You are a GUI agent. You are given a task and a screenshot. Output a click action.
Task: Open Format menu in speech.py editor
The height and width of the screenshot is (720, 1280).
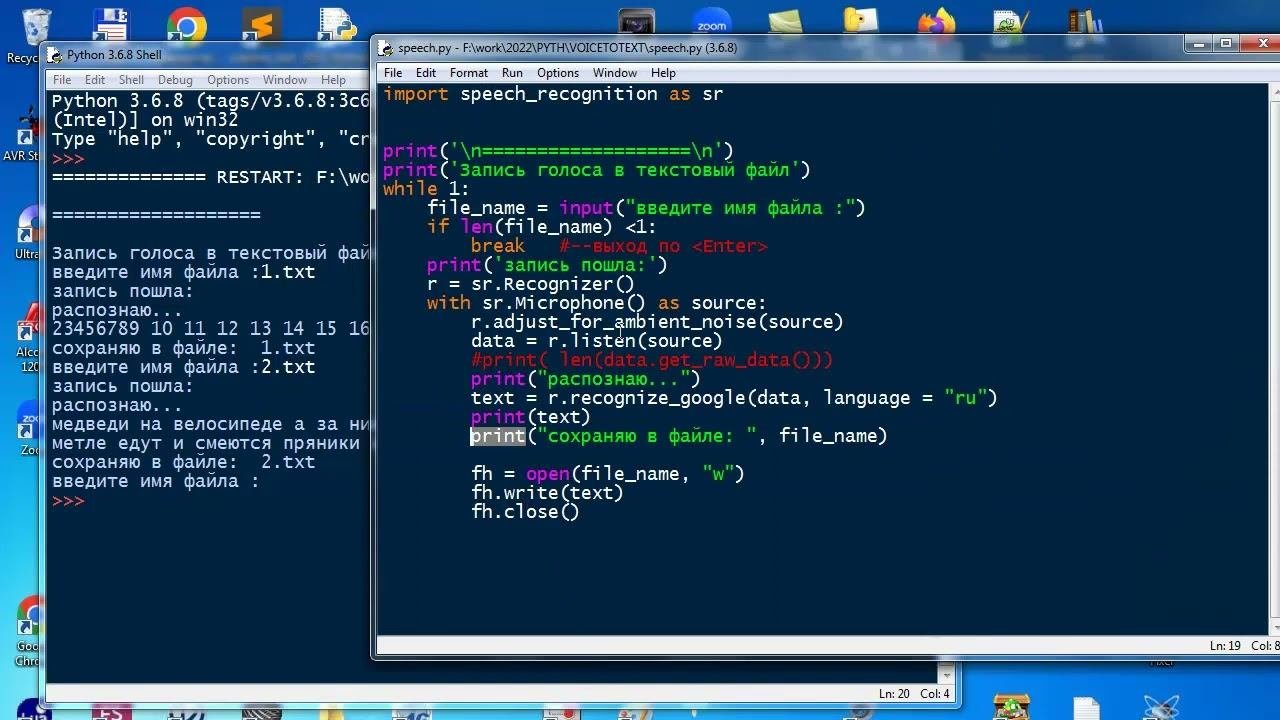click(469, 73)
